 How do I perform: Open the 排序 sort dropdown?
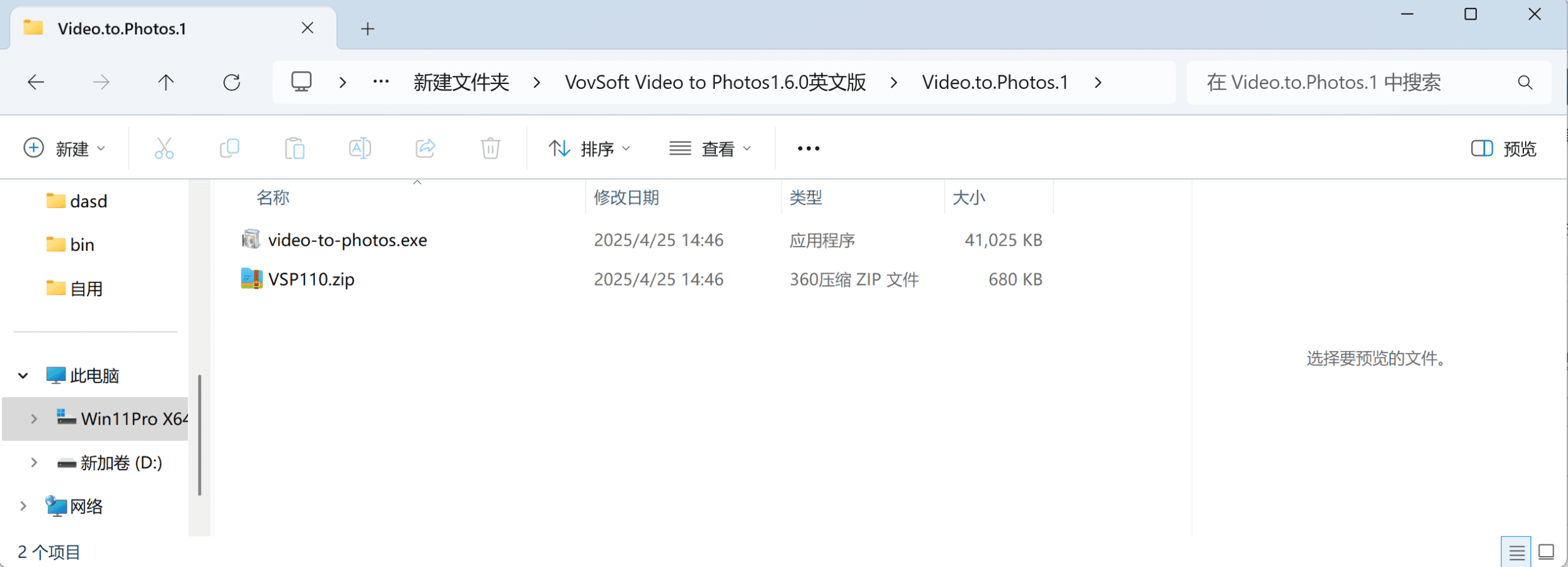(x=589, y=148)
